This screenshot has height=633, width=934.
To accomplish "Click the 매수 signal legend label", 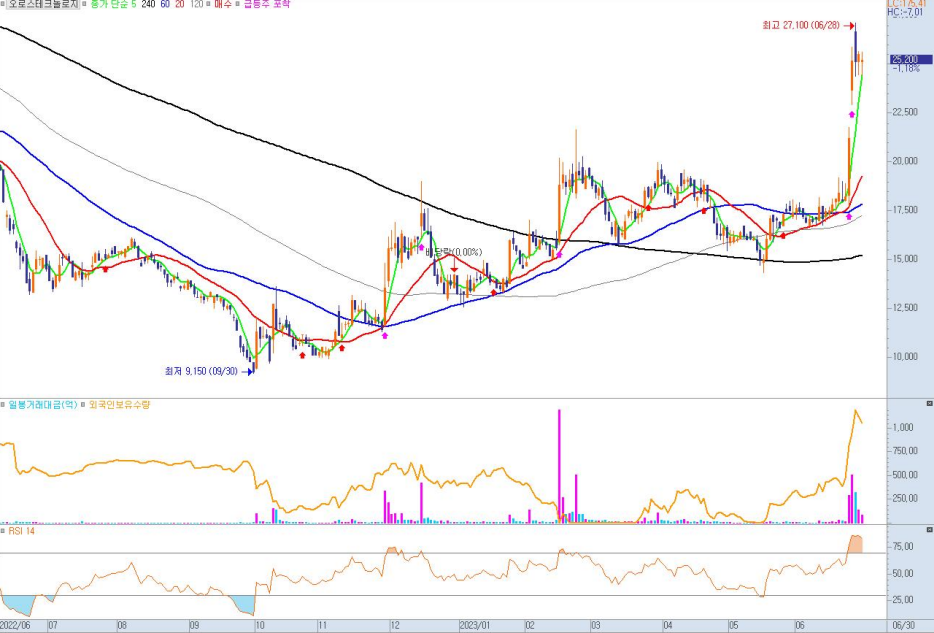I will pos(222,4).
